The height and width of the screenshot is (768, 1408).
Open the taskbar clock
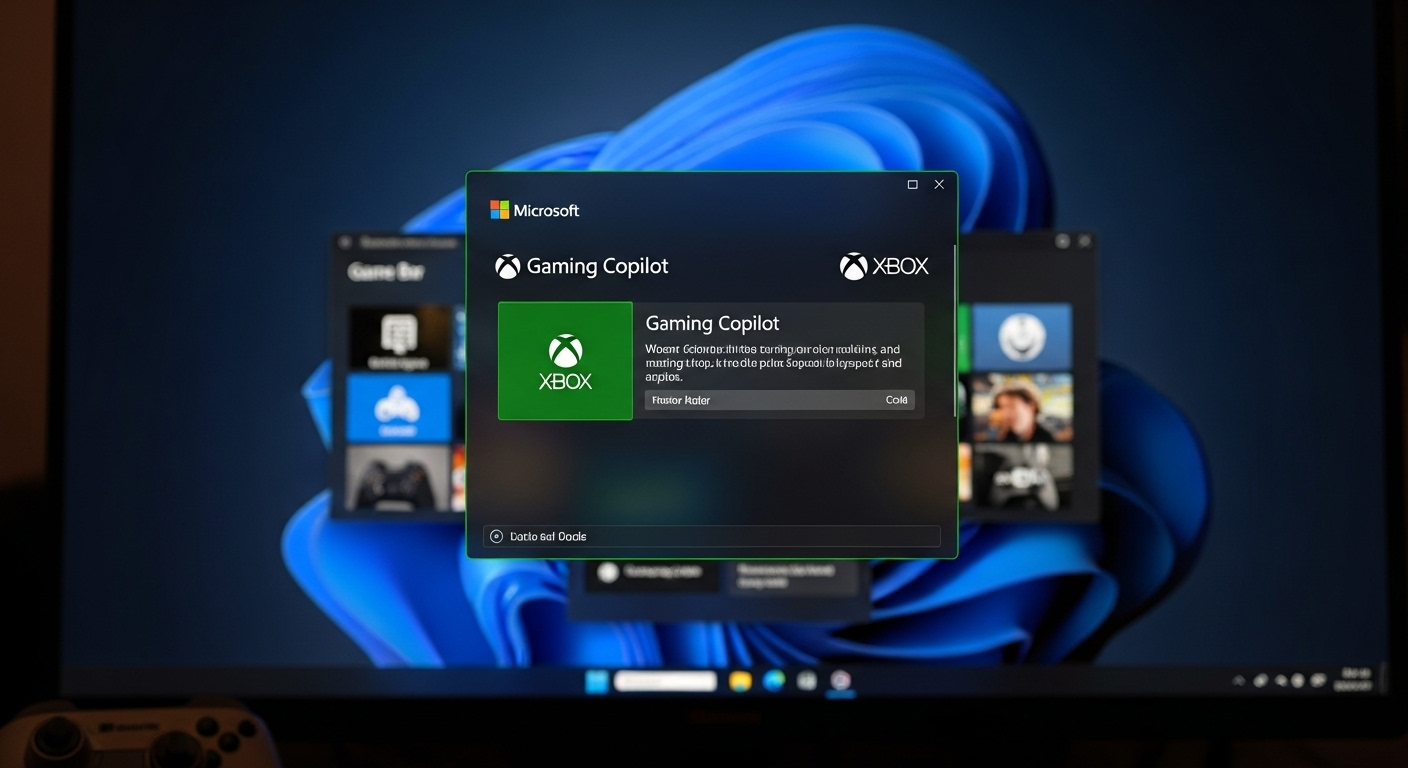pyautogui.click(x=1353, y=681)
